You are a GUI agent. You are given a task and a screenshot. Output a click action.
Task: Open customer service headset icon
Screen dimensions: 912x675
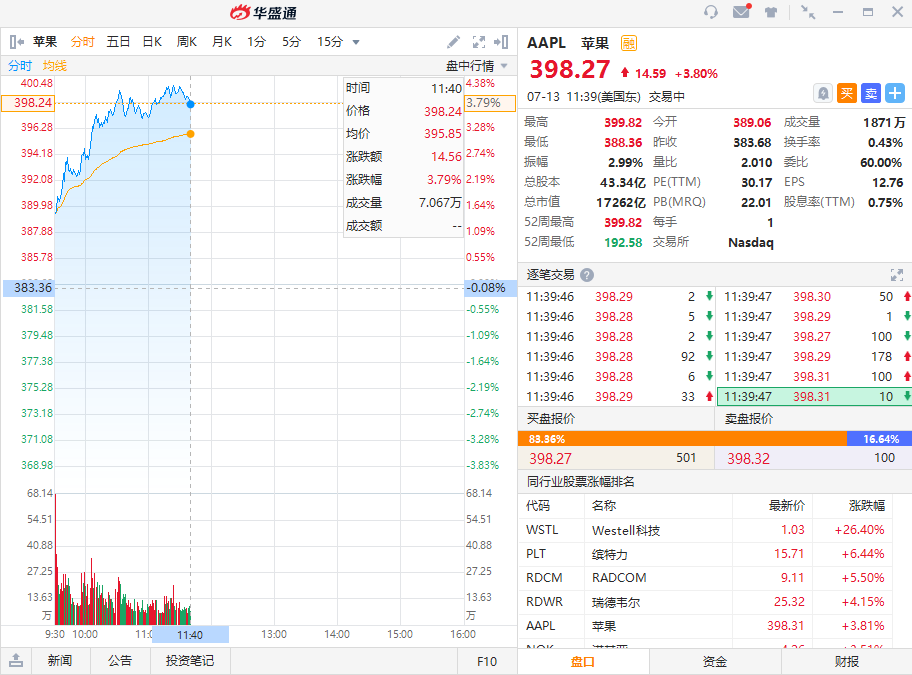pyautogui.click(x=710, y=12)
